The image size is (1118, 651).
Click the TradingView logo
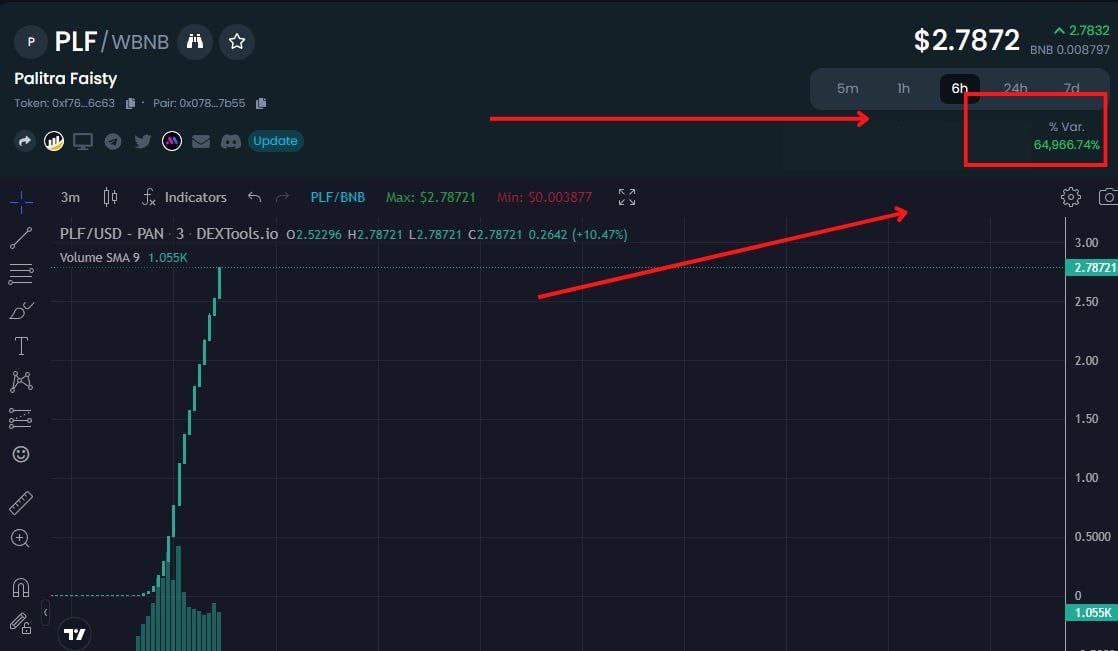[74, 633]
